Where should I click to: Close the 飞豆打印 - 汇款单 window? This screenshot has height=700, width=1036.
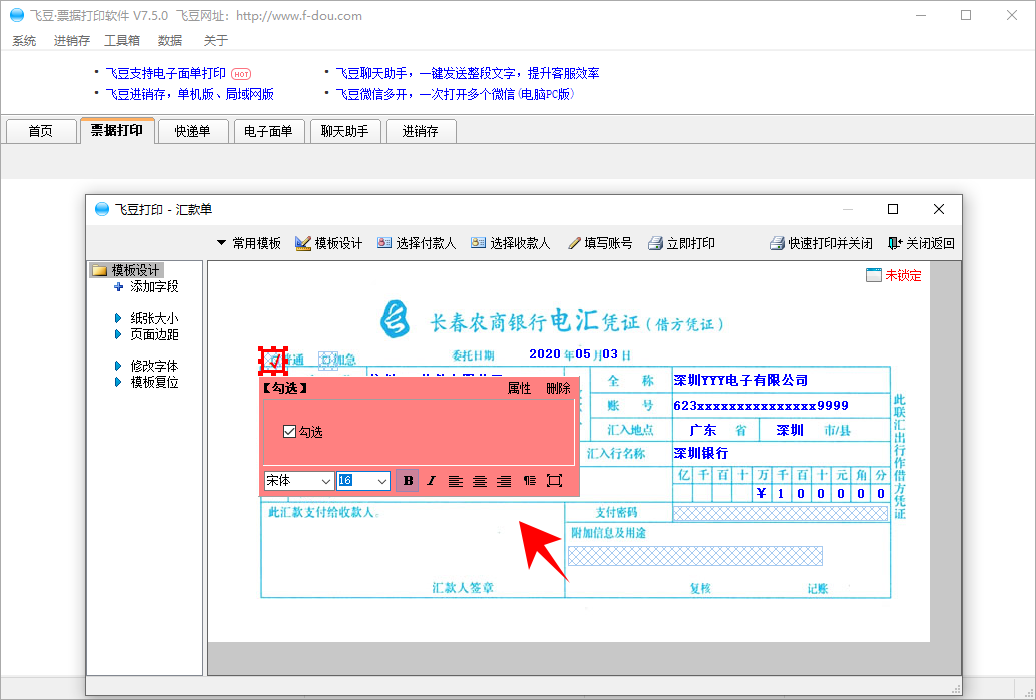tap(938, 209)
